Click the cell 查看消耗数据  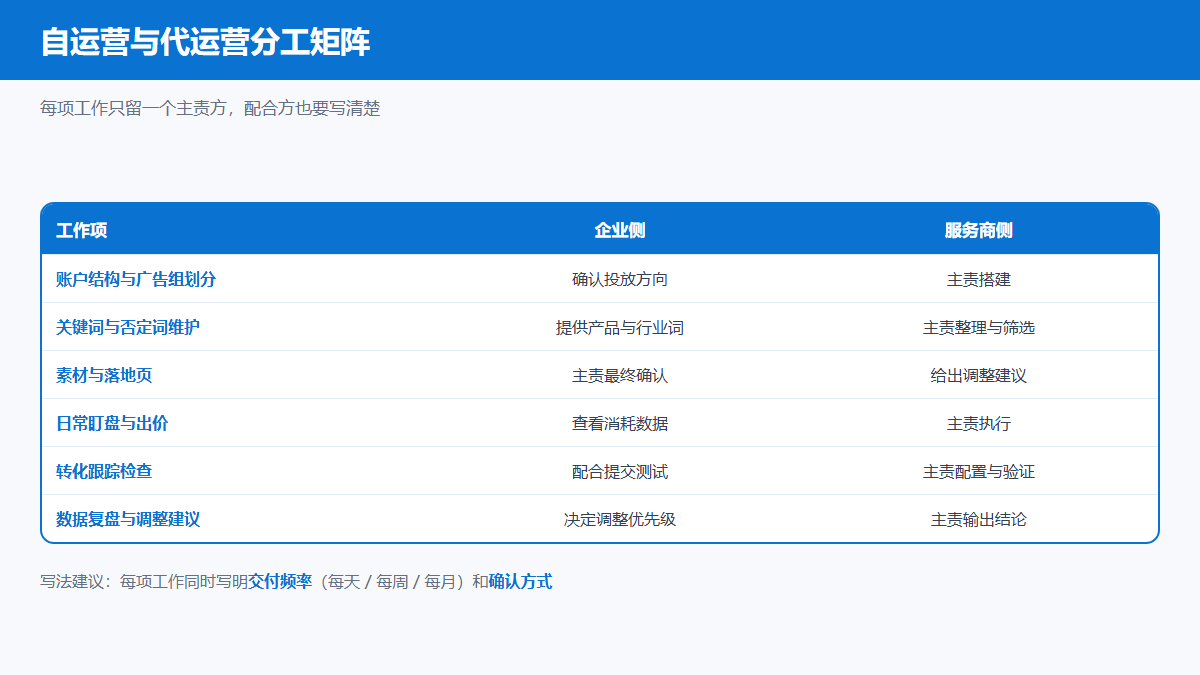pyautogui.click(x=620, y=423)
